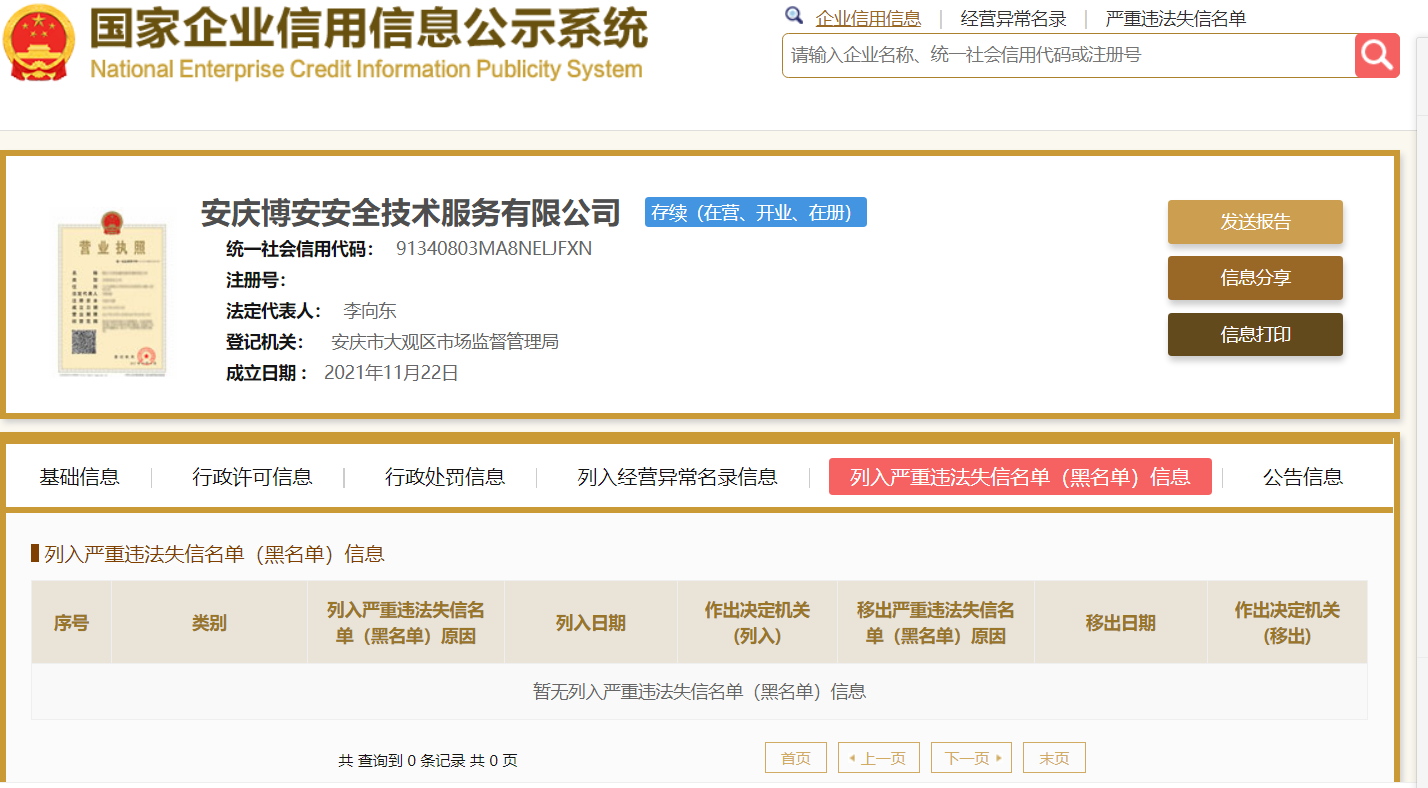View the 列入经营异常名录信息 tab

pyautogui.click(x=677, y=477)
